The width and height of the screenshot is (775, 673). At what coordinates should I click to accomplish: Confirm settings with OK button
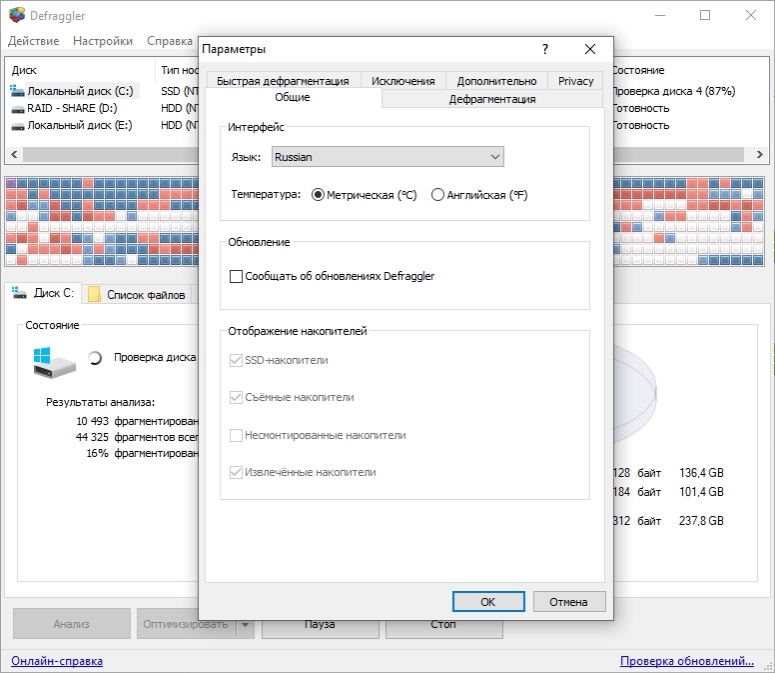point(488,601)
